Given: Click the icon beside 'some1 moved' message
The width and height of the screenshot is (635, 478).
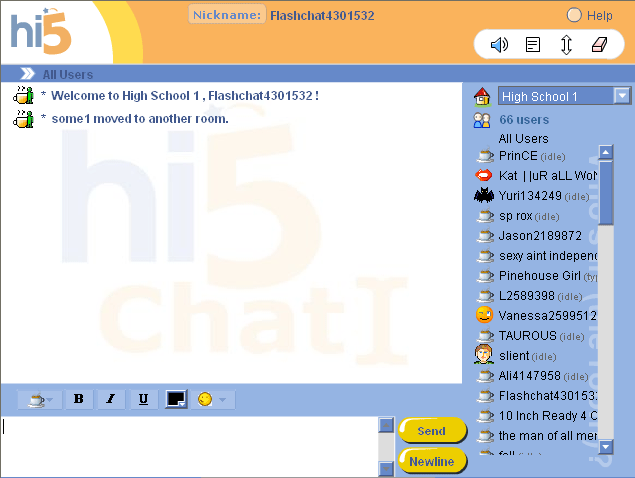Looking at the screenshot, I should [x=23, y=119].
